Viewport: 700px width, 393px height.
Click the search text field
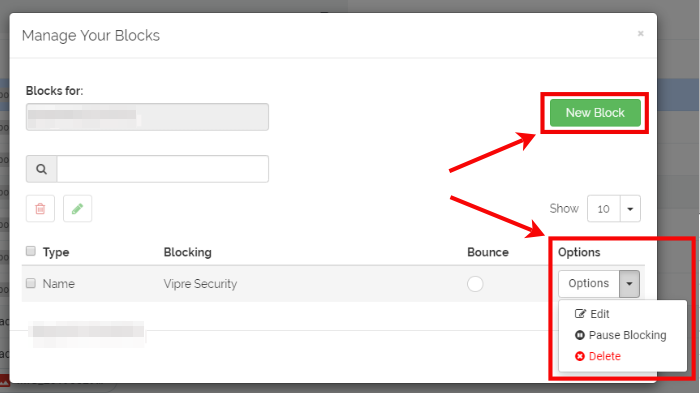162,169
